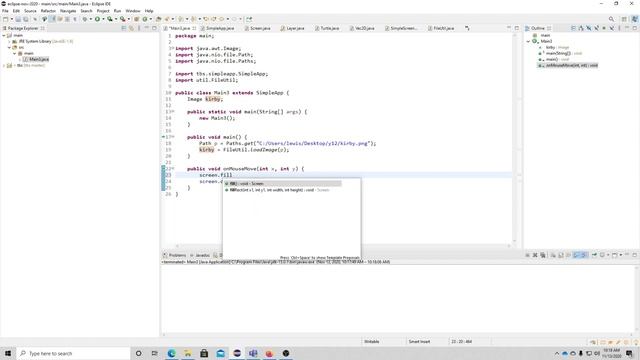Click the New Java Class icon

145,19
